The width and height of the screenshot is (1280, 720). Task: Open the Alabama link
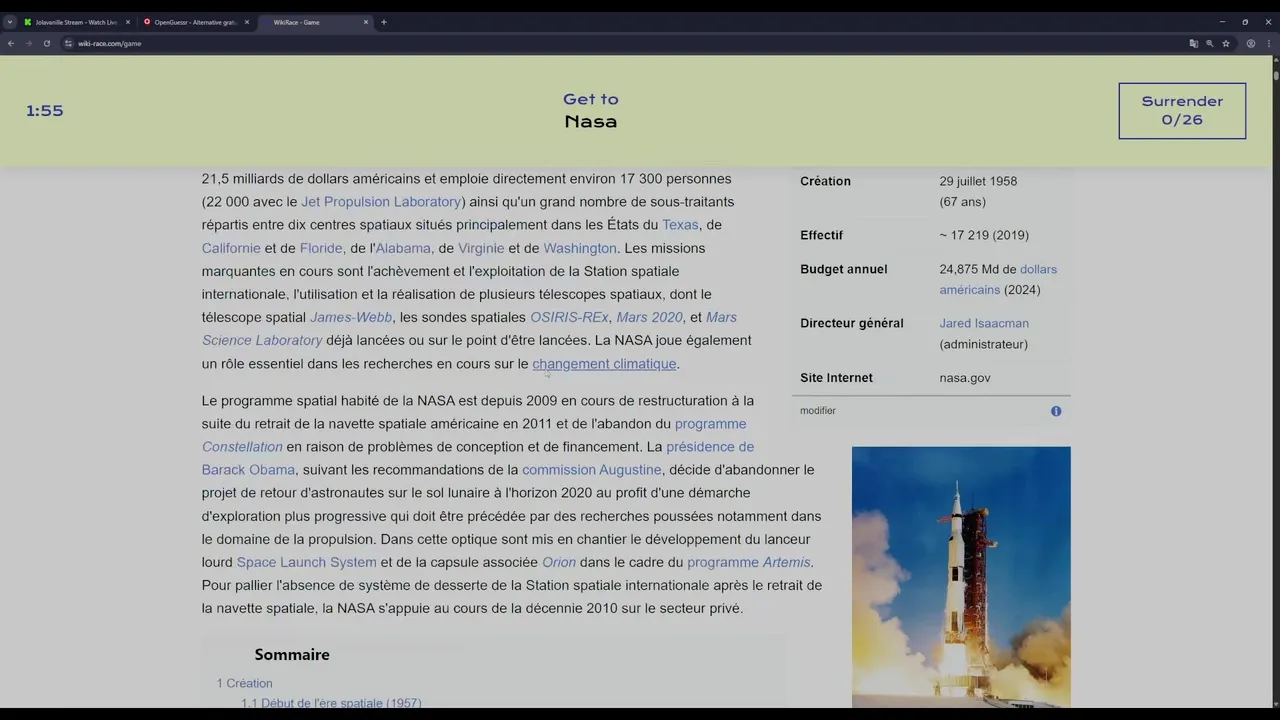pyautogui.click(x=405, y=248)
